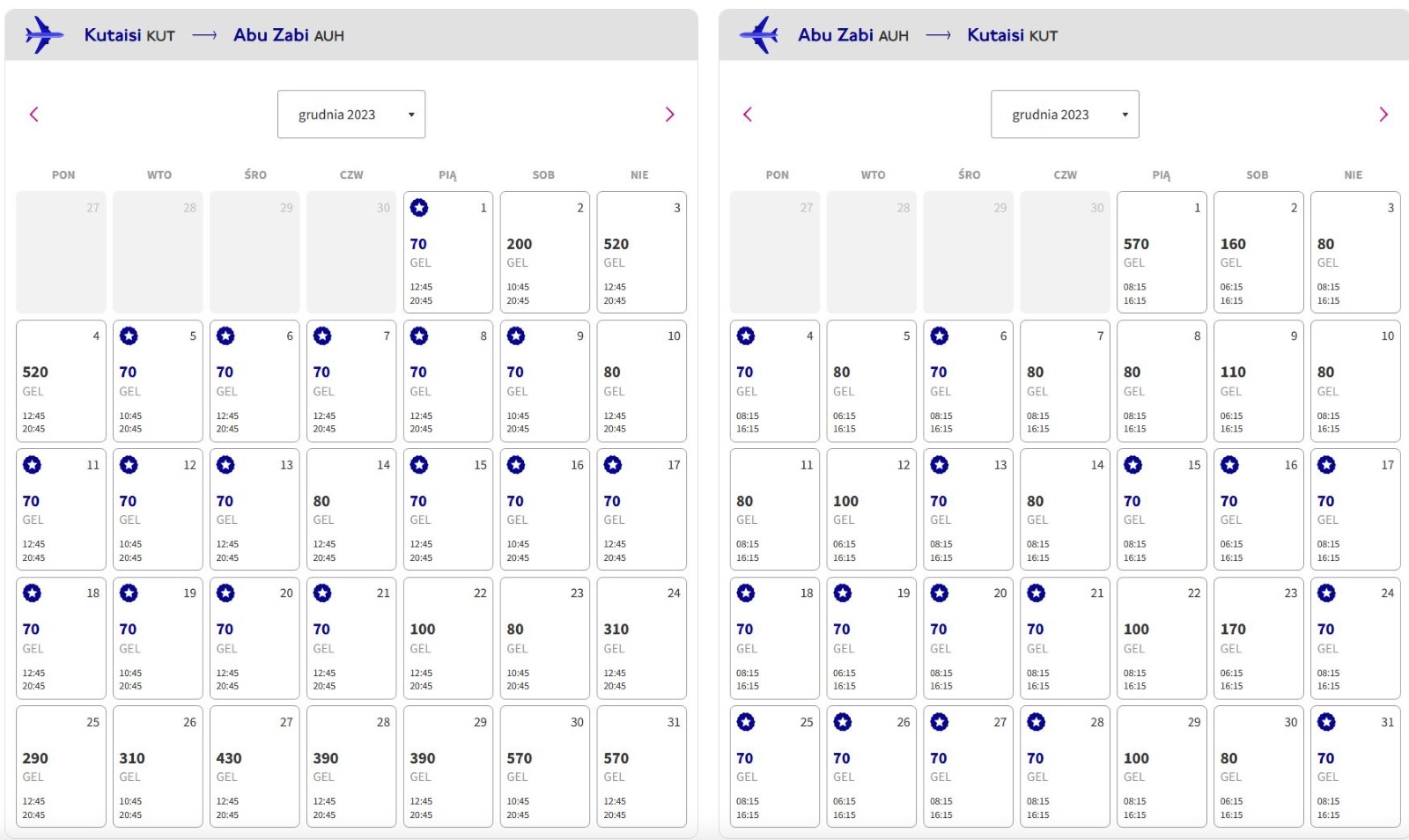Select outbound December 25 flight at 290 GEL
Image resolution: width=1409 pixels, height=840 pixels.
[61, 767]
